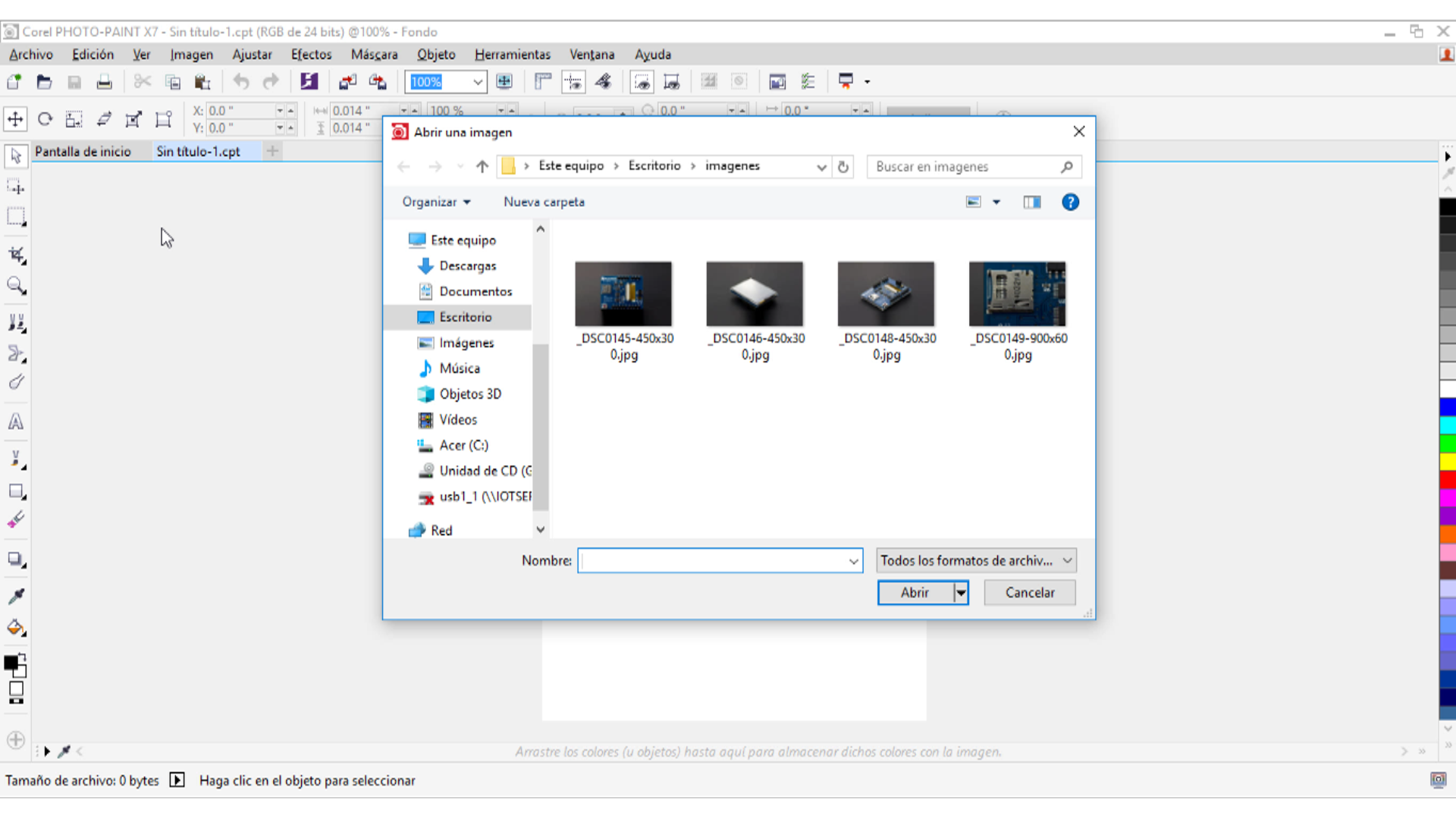
Task: Select the Eyedropper tool
Action: pyautogui.click(x=16, y=596)
